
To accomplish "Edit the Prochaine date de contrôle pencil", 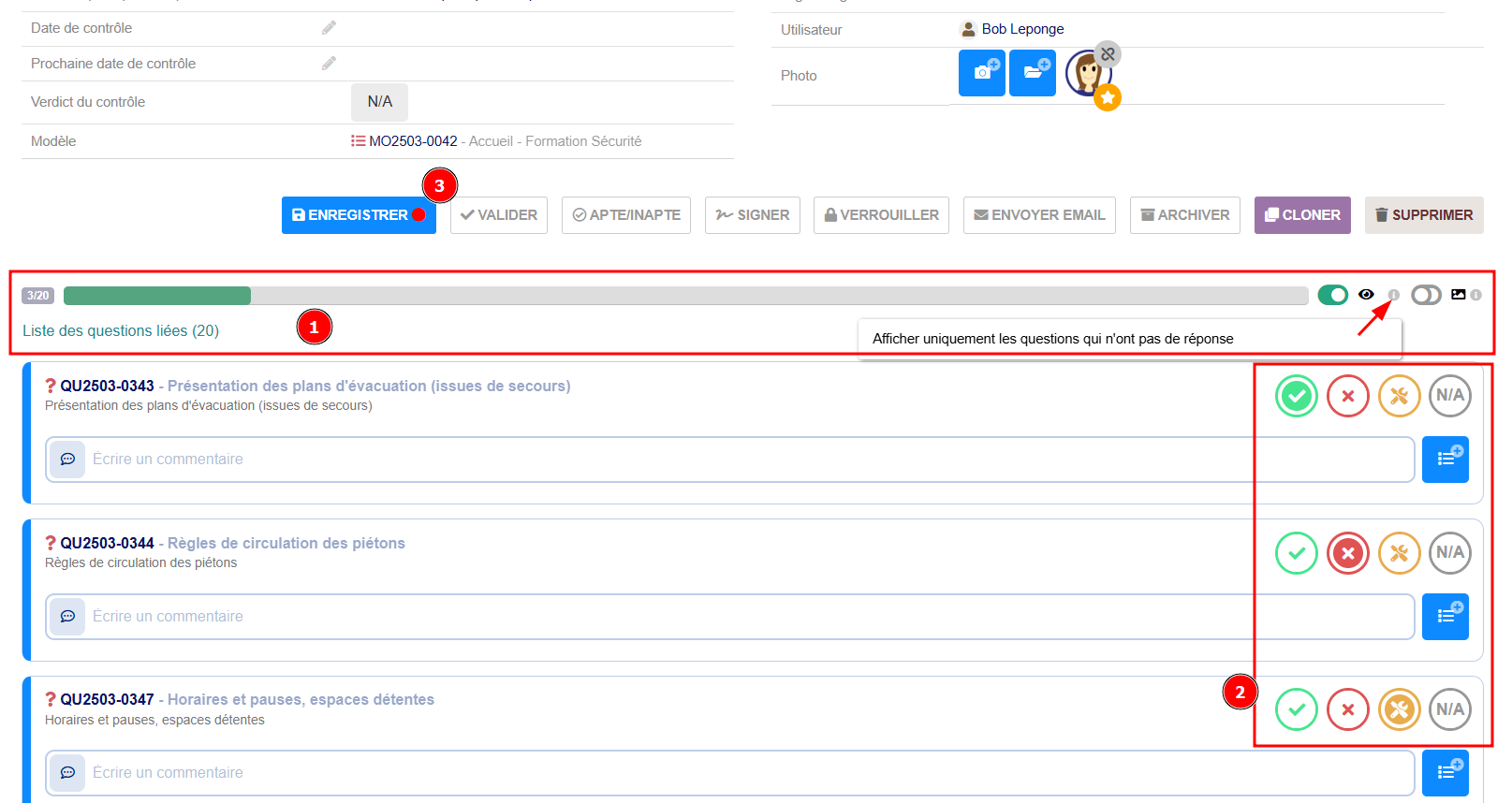I will (329, 64).
